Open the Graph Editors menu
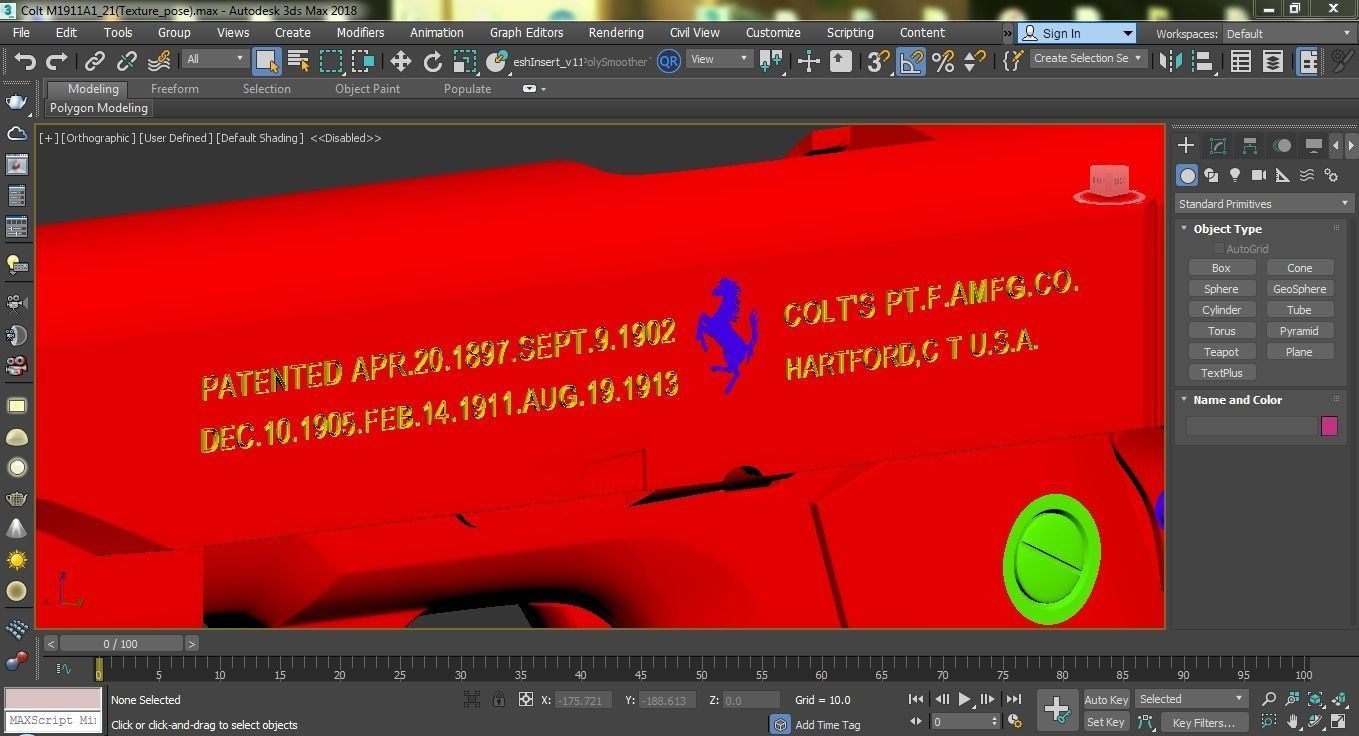Image resolution: width=1359 pixels, height=736 pixels. click(526, 32)
